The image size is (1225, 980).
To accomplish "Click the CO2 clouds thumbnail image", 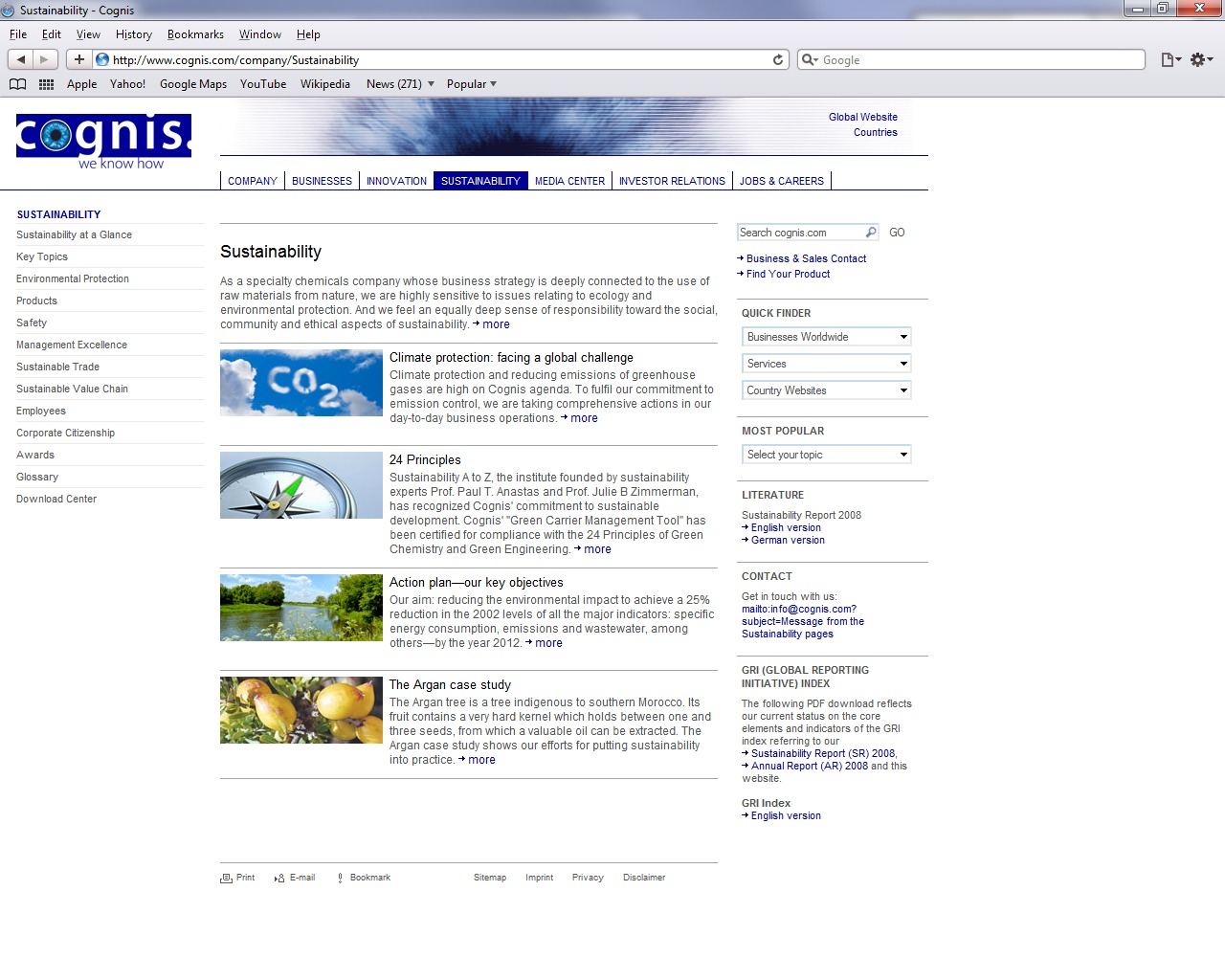I will pyautogui.click(x=301, y=383).
